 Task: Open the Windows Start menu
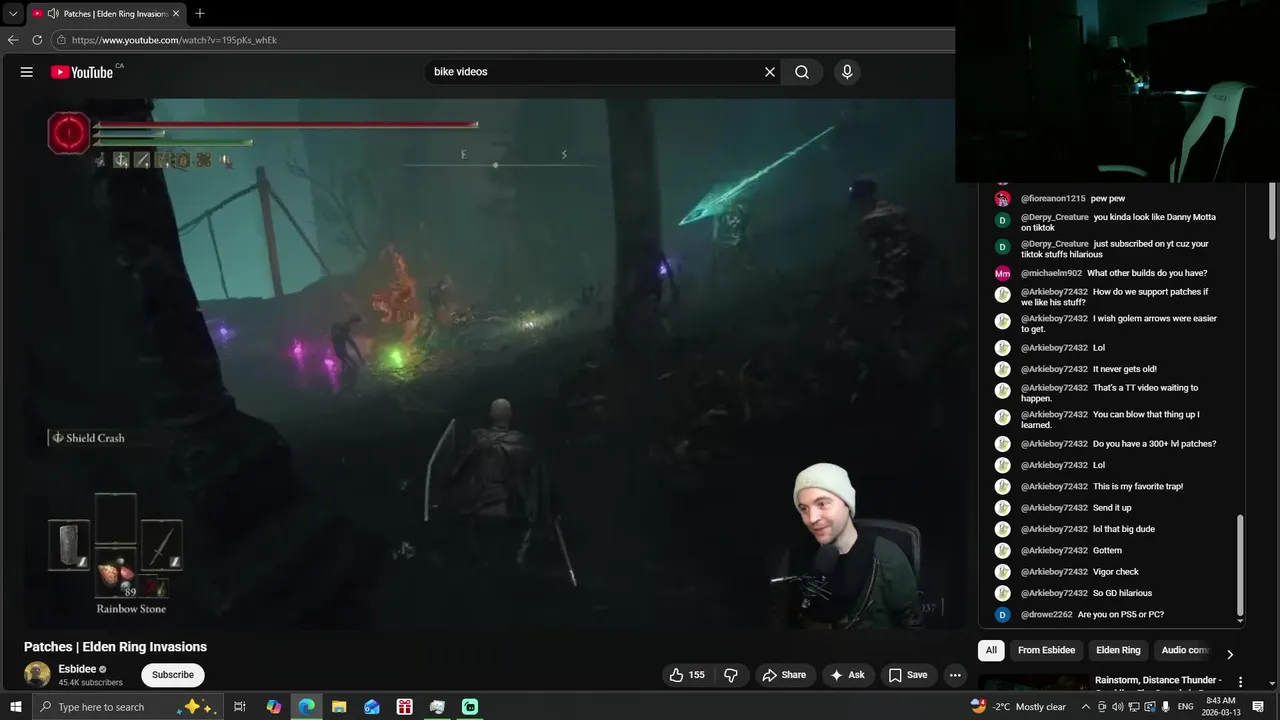(16, 707)
